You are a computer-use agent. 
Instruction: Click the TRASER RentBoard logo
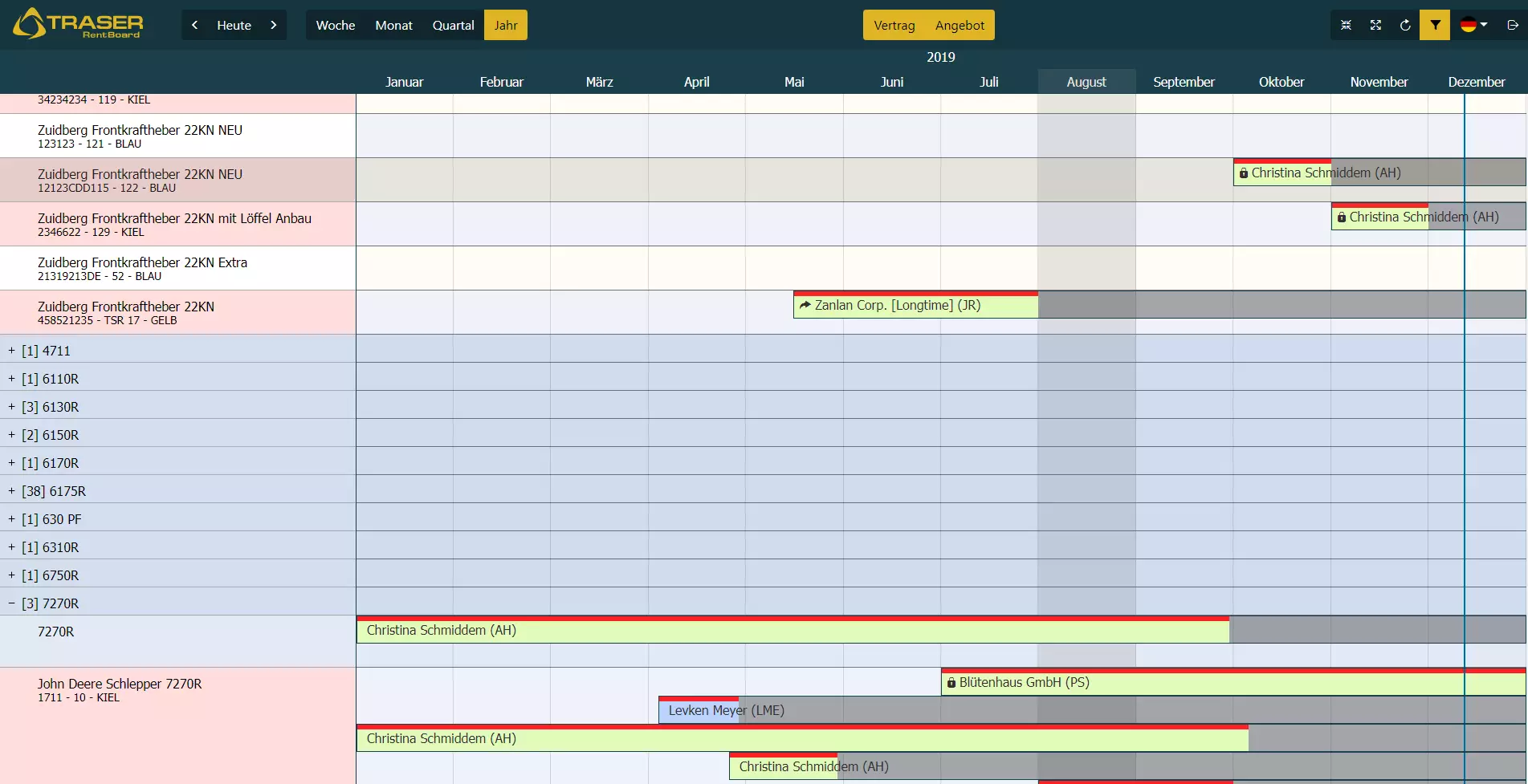click(79, 24)
